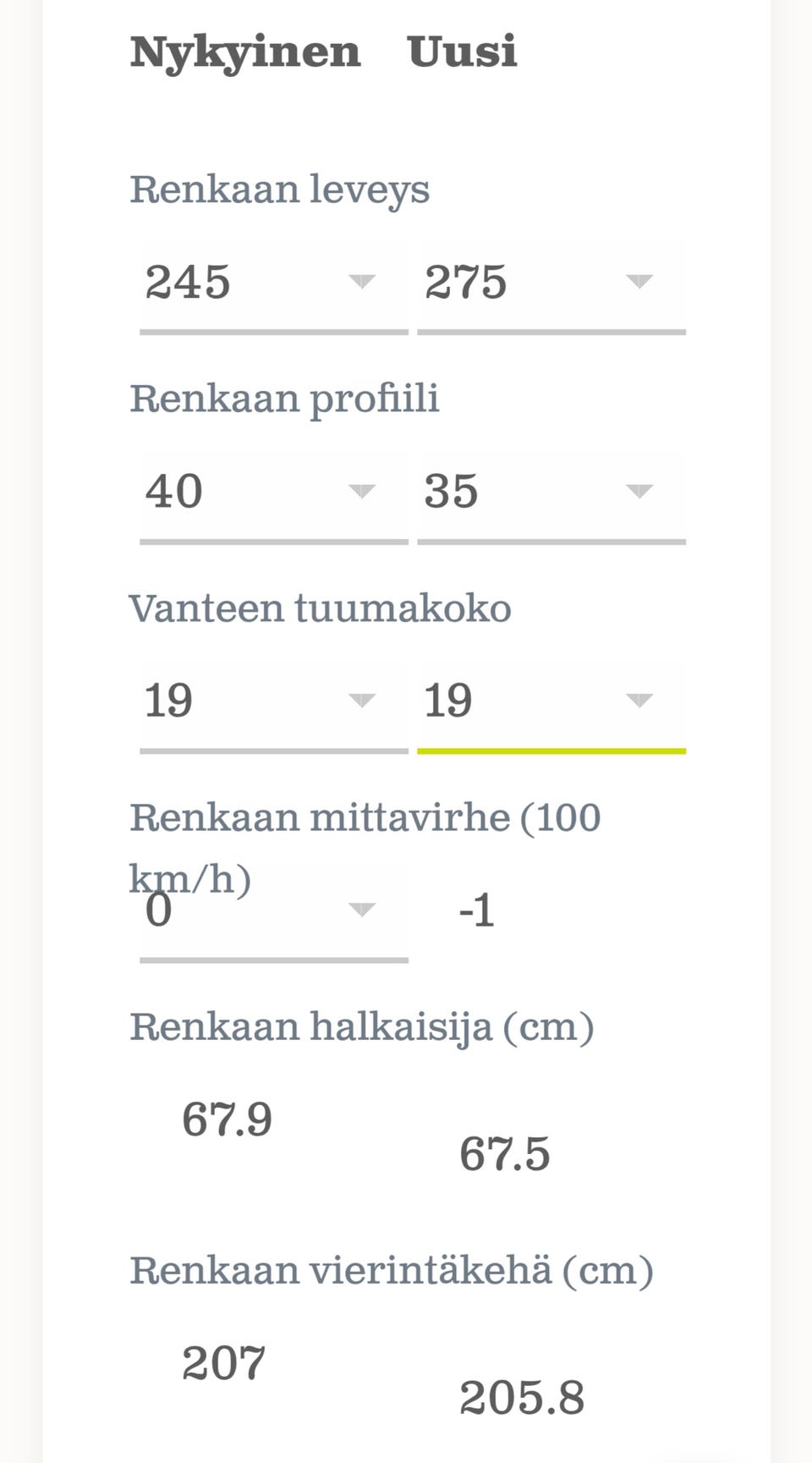
Task: Click the Vanteen tuumakoko label
Action: (x=320, y=608)
